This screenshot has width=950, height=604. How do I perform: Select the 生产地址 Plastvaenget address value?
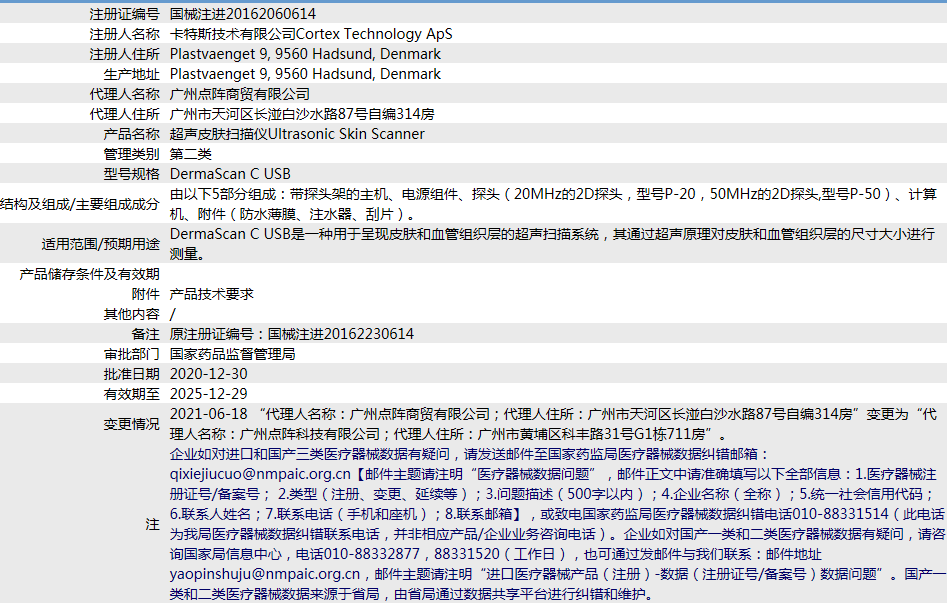point(305,74)
